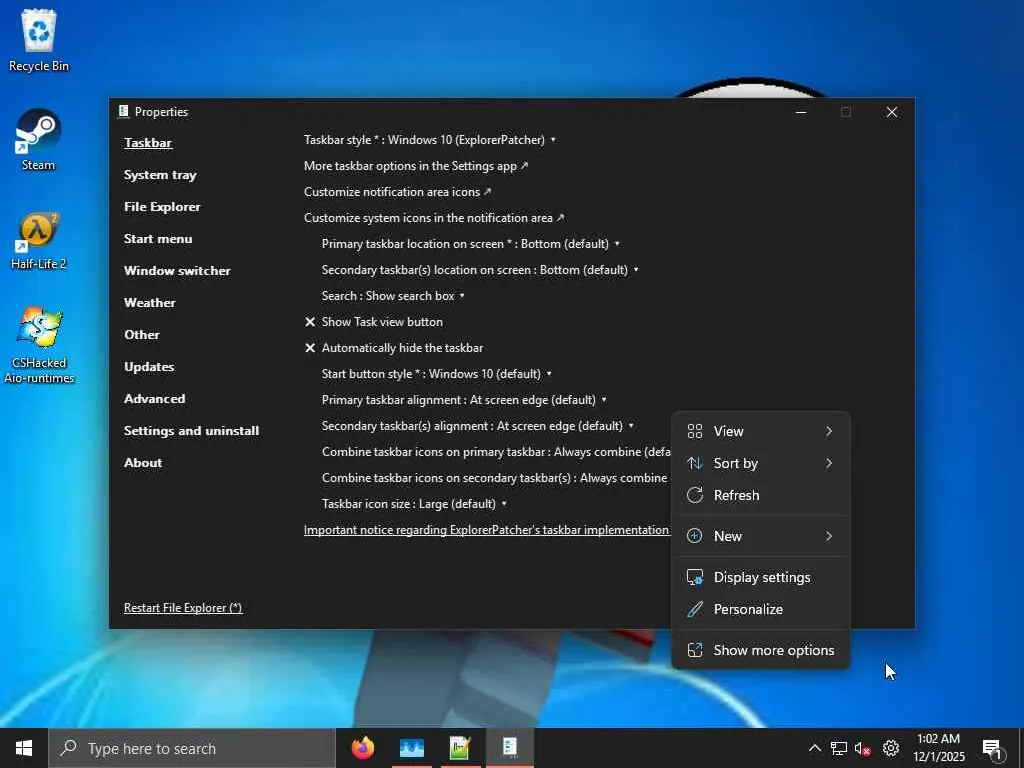1024x768 pixels.
Task: Open Settings and uninstall section
Action: pos(191,431)
